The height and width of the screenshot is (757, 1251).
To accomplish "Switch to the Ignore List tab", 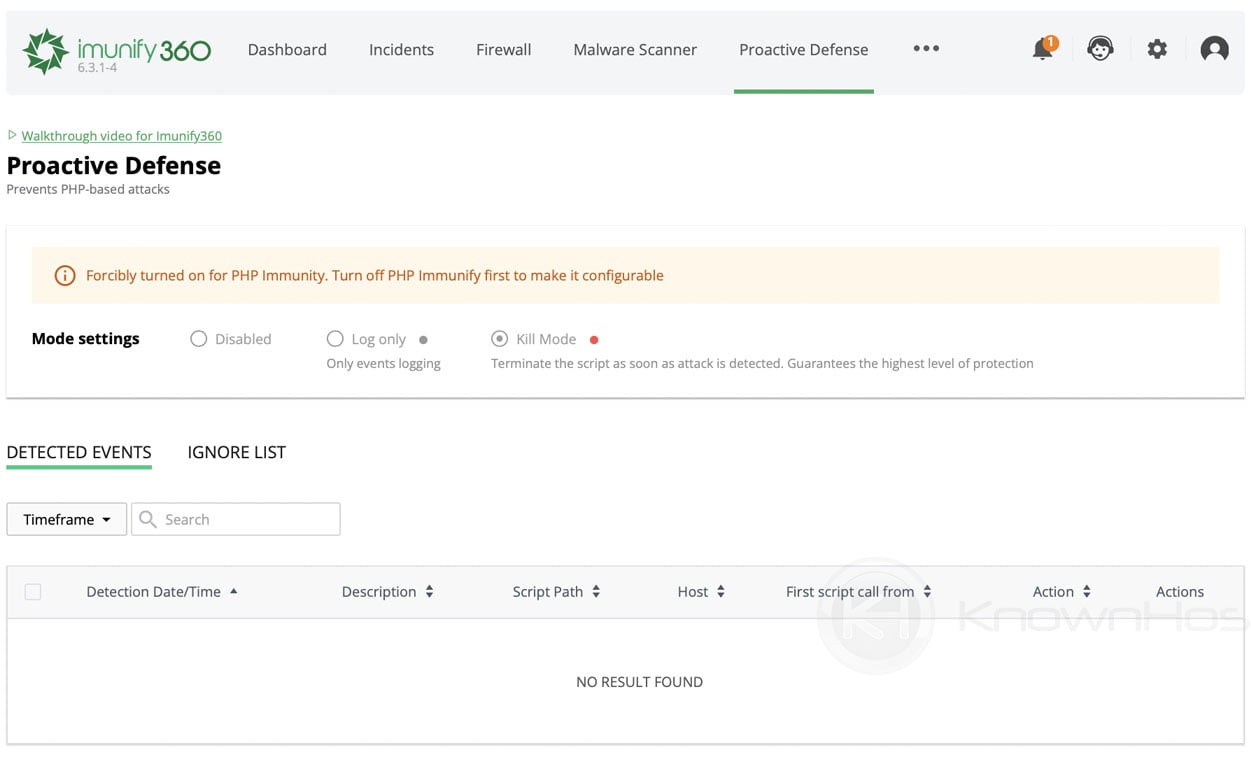I will [236, 452].
